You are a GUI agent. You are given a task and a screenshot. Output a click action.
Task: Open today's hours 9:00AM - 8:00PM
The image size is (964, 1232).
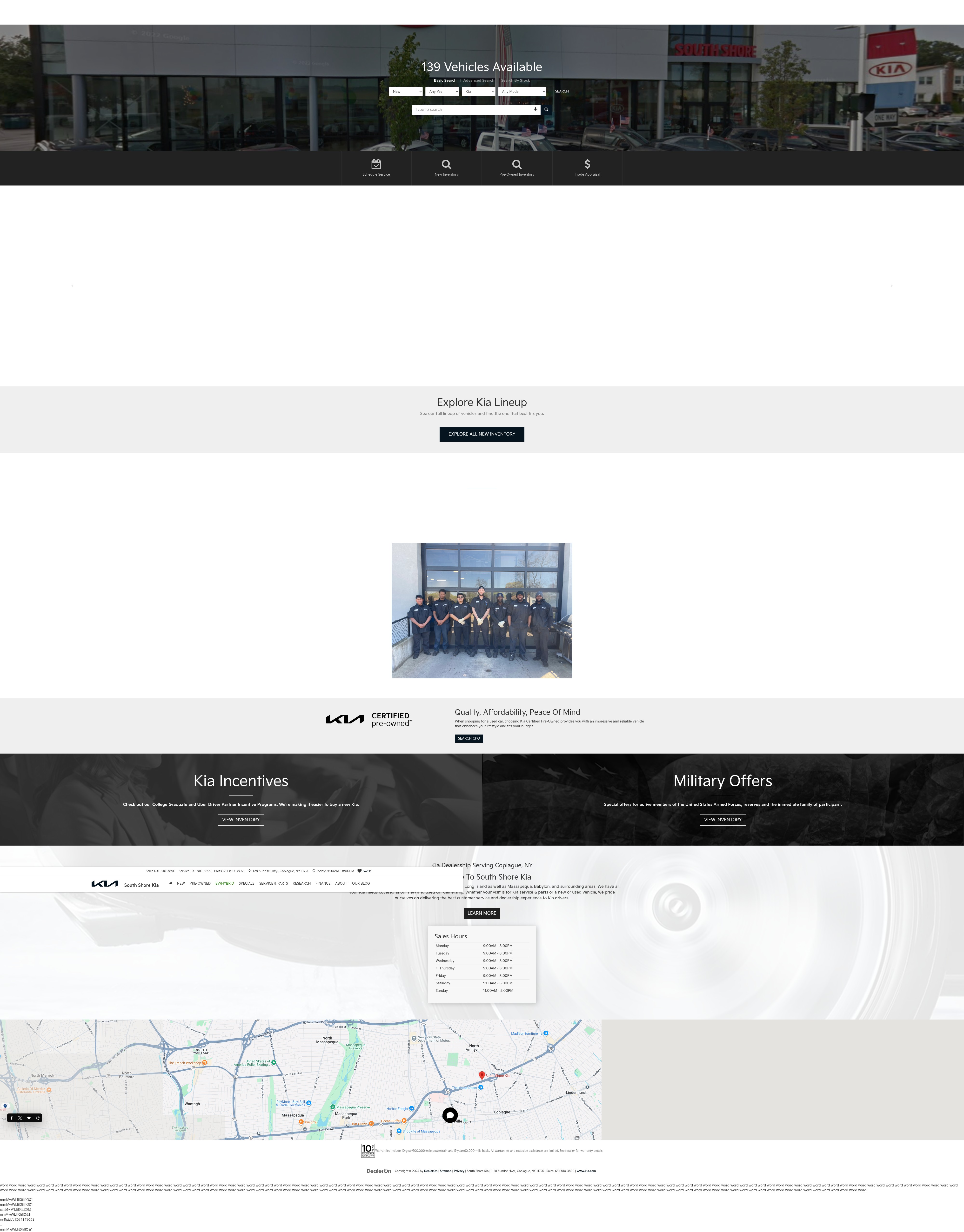click(334, 871)
